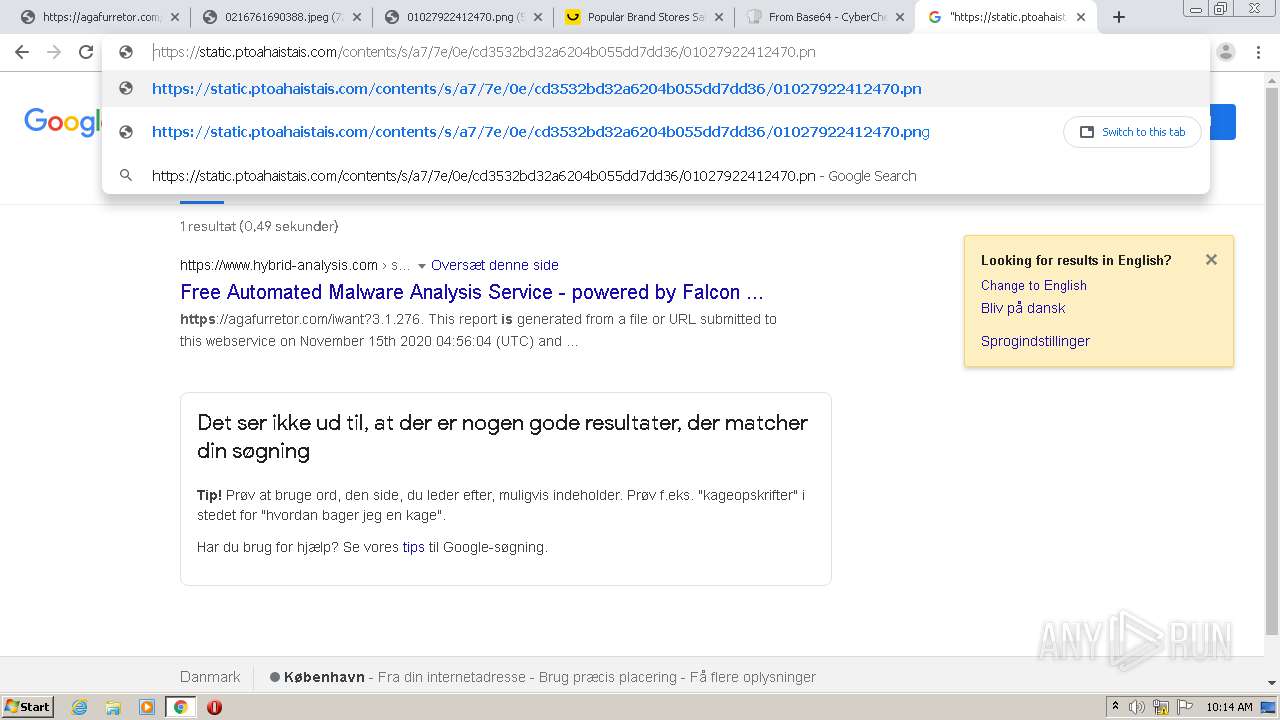Open the user profile avatar
The image size is (1280, 720).
click(1226, 52)
